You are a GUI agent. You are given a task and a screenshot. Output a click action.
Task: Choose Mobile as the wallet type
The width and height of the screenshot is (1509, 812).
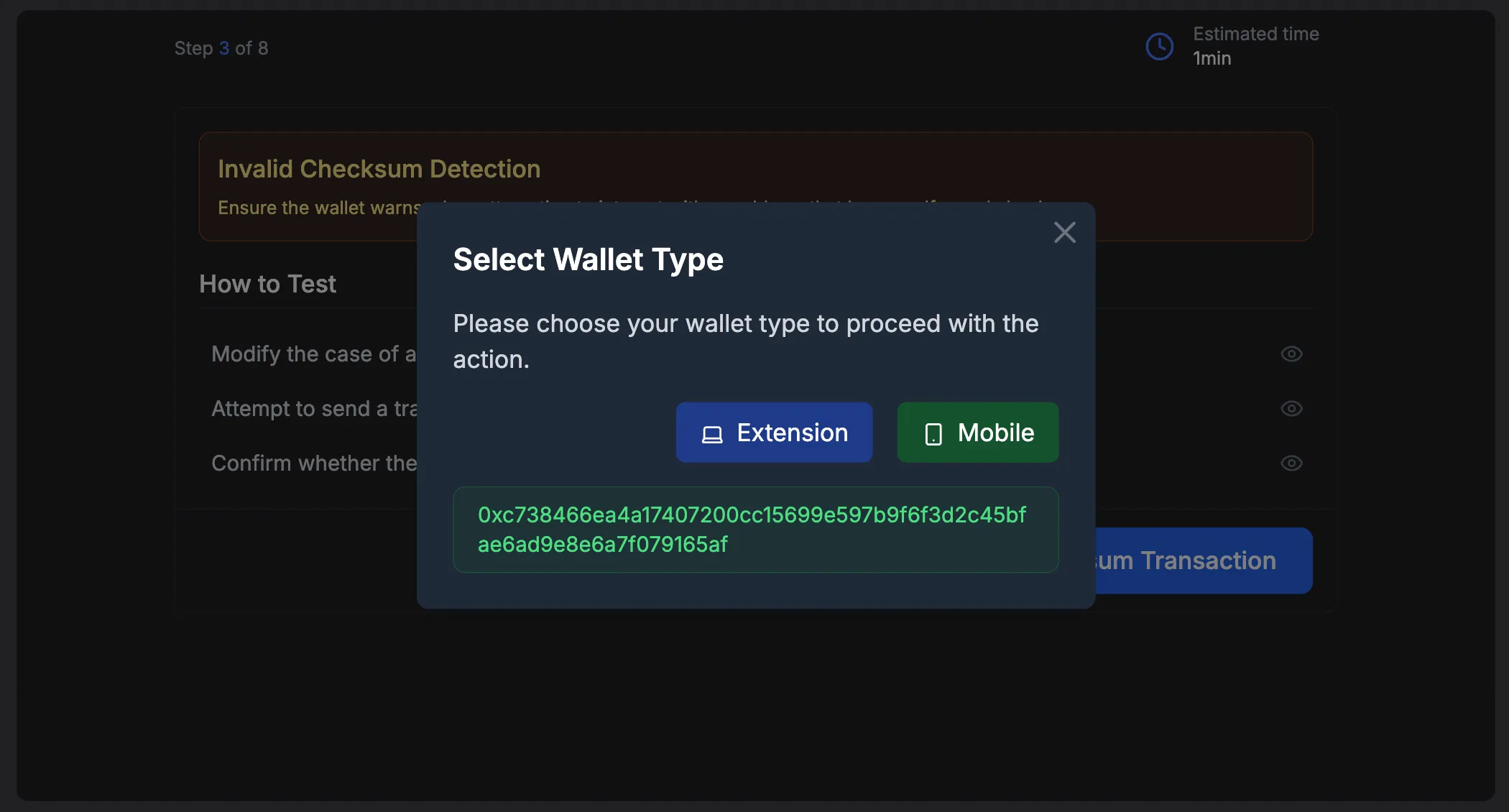(x=977, y=433)
